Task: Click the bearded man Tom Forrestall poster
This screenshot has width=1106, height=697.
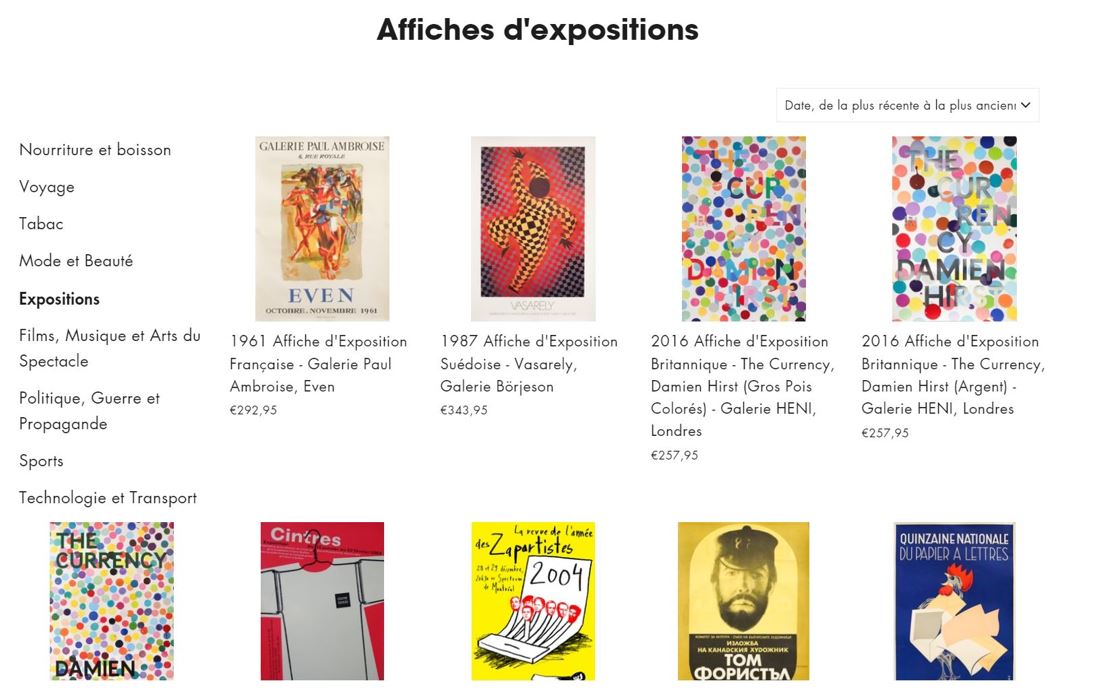Action: tap(743, 601)
